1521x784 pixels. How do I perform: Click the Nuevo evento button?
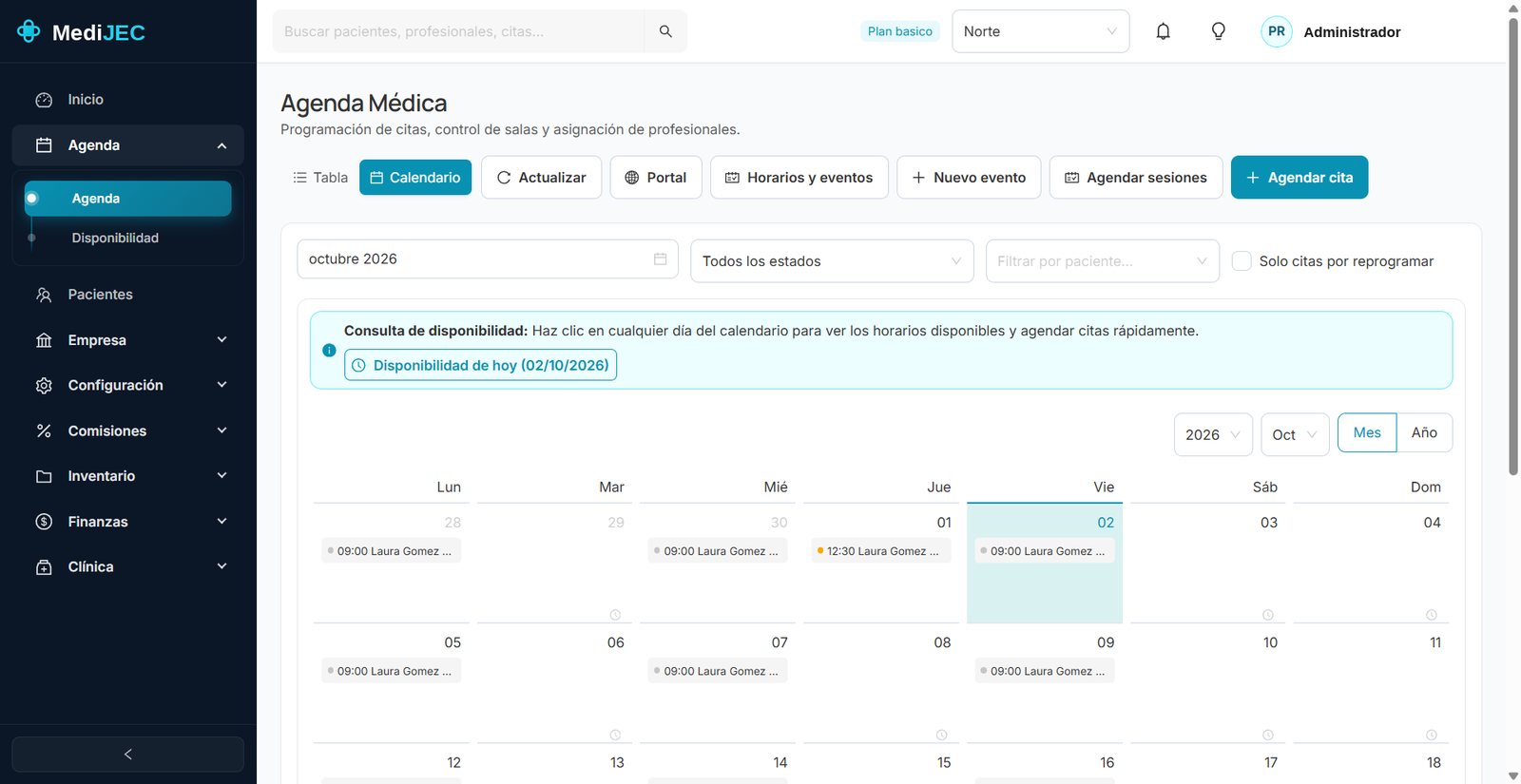click(x=969, y=178)
